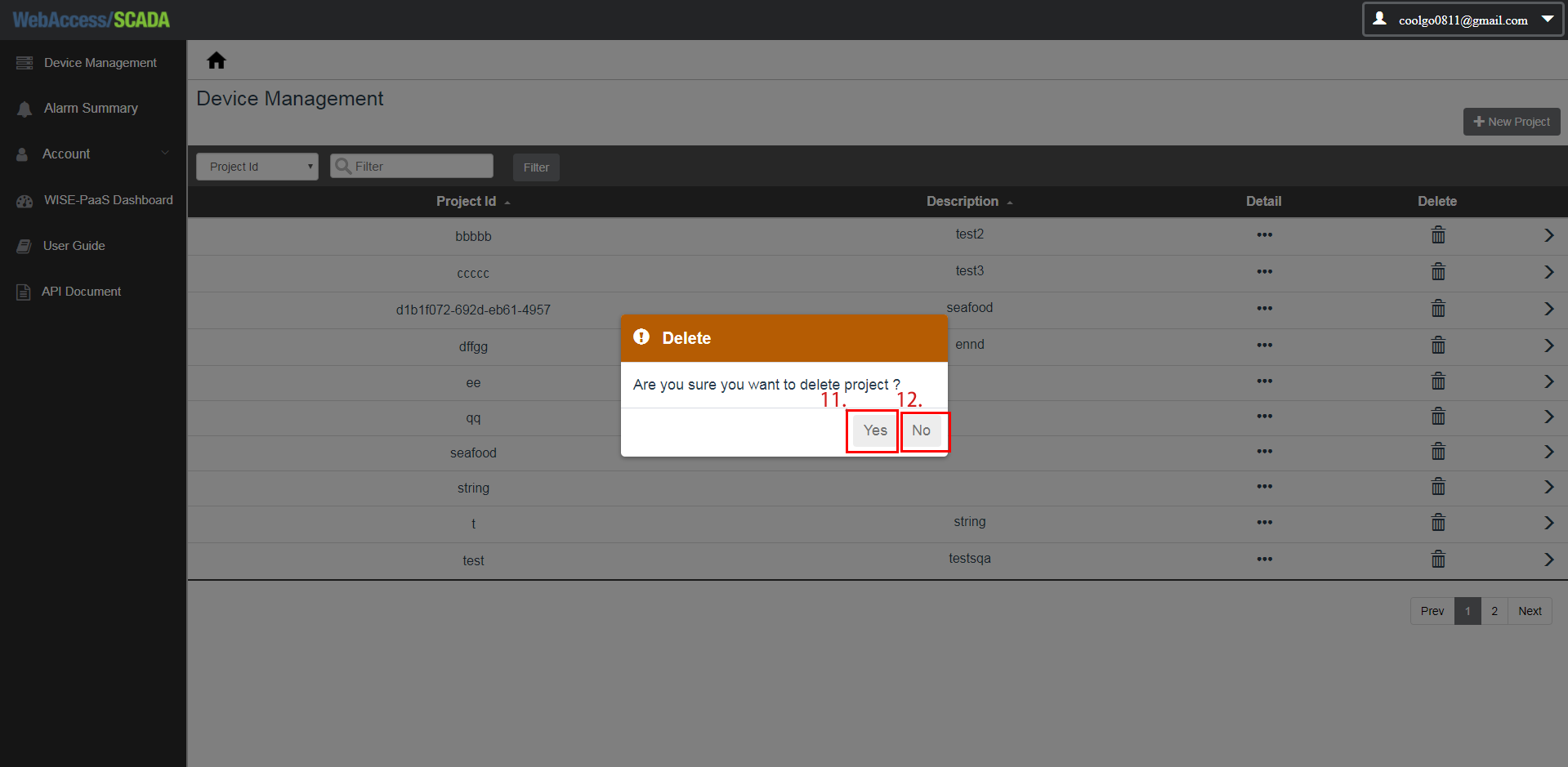The width and height of the screenshot is (1568, 767).
Task: Click the Prev pagination button
Action: [x=1432, y=611]
